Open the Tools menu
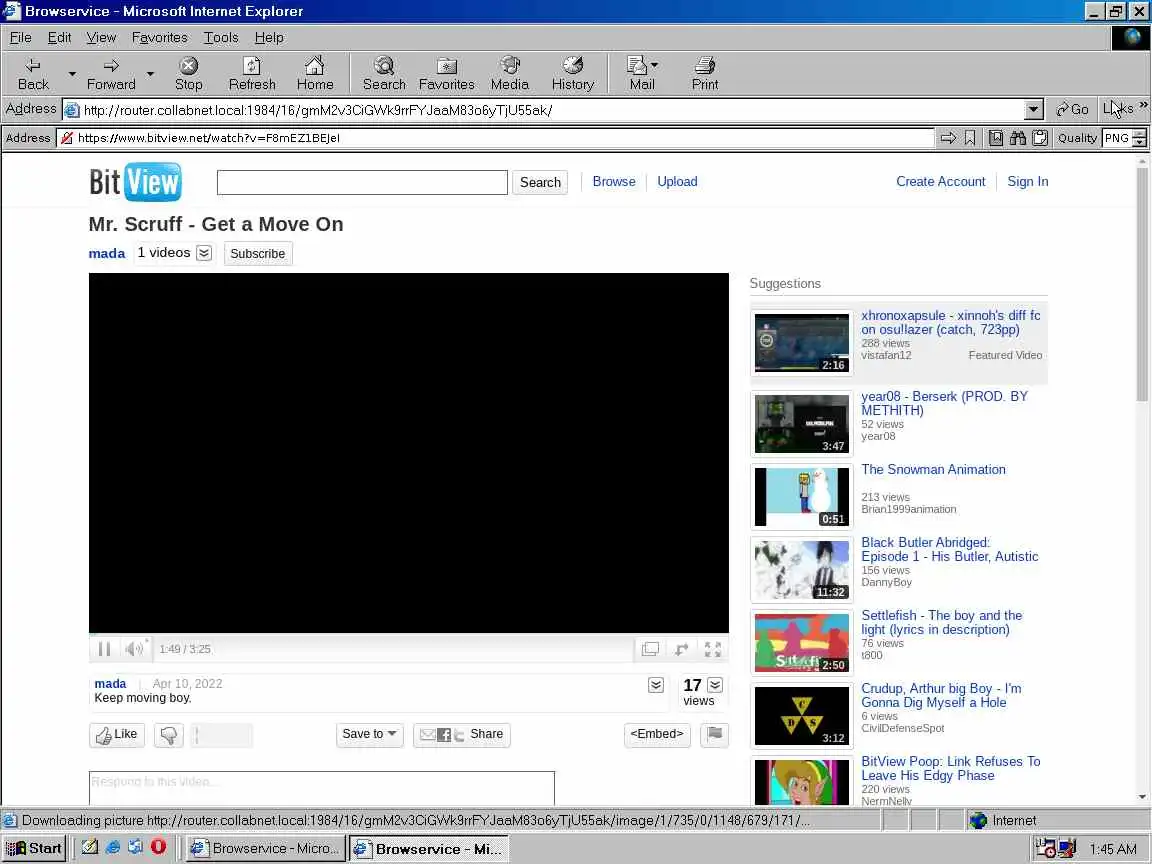The width and height of the screenshot is (1152, 864). (x=221, y=37)
